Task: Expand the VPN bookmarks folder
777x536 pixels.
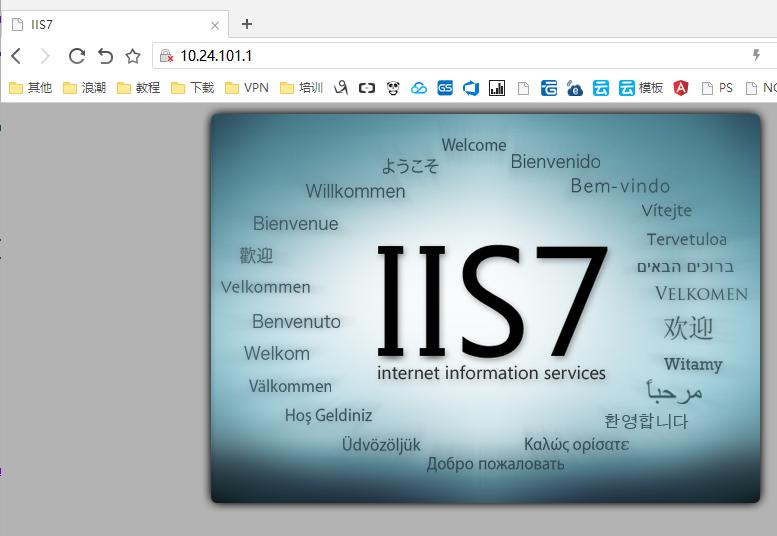Action: point(247,88)
